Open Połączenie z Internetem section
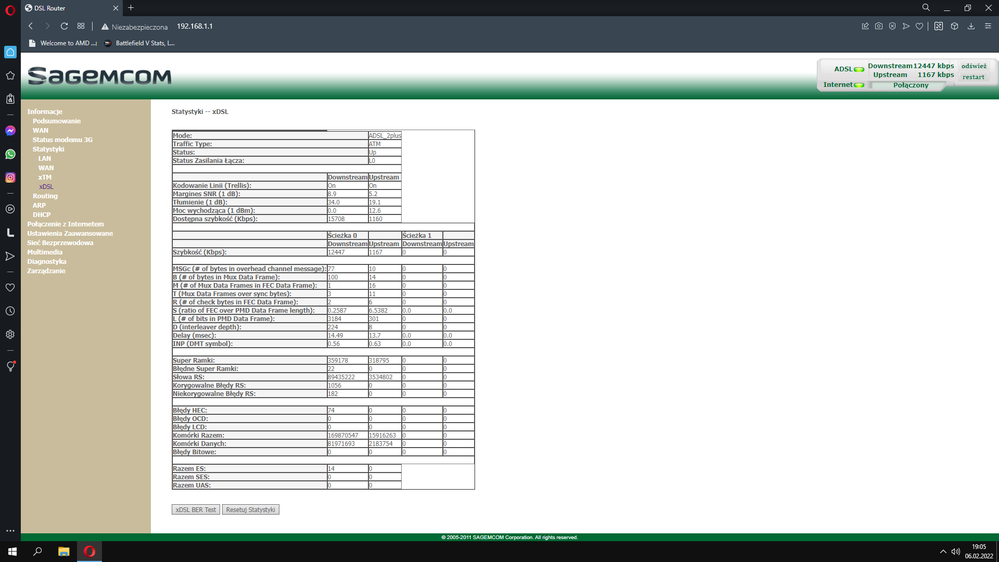 click(65, 224)
